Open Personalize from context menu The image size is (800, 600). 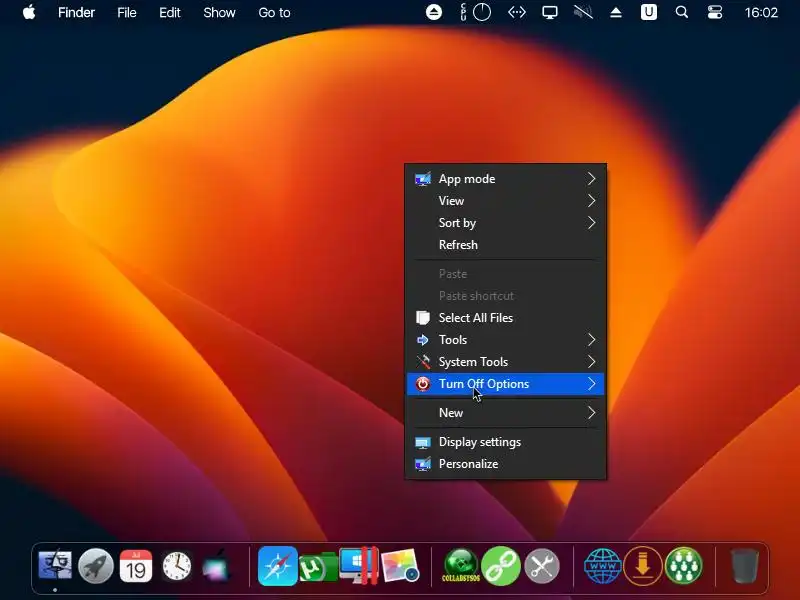click(505, 464)
